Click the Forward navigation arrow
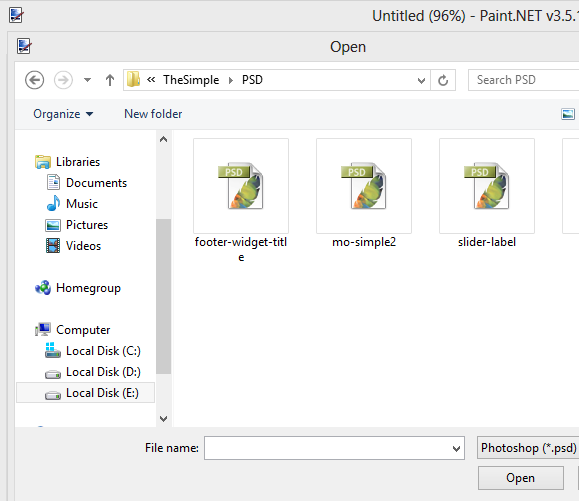The image size is (579, 501). [63, 80]
